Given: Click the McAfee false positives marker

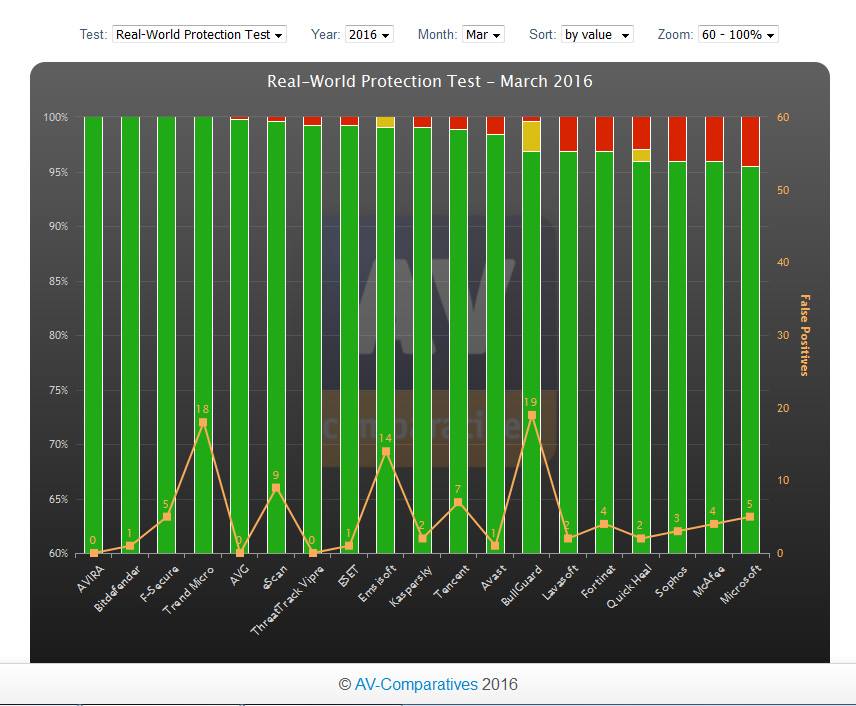Looking at the screenshot, I should click(x=714, y=524).
